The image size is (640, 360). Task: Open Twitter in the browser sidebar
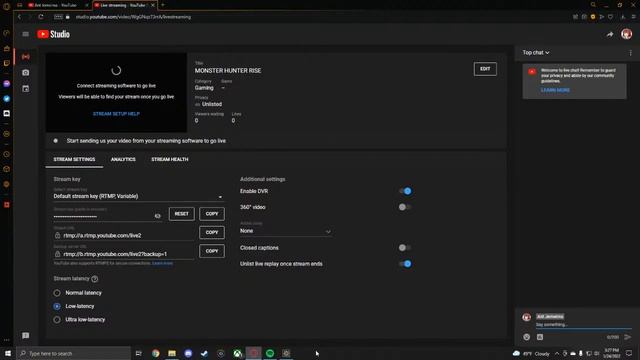pos(7,98)
